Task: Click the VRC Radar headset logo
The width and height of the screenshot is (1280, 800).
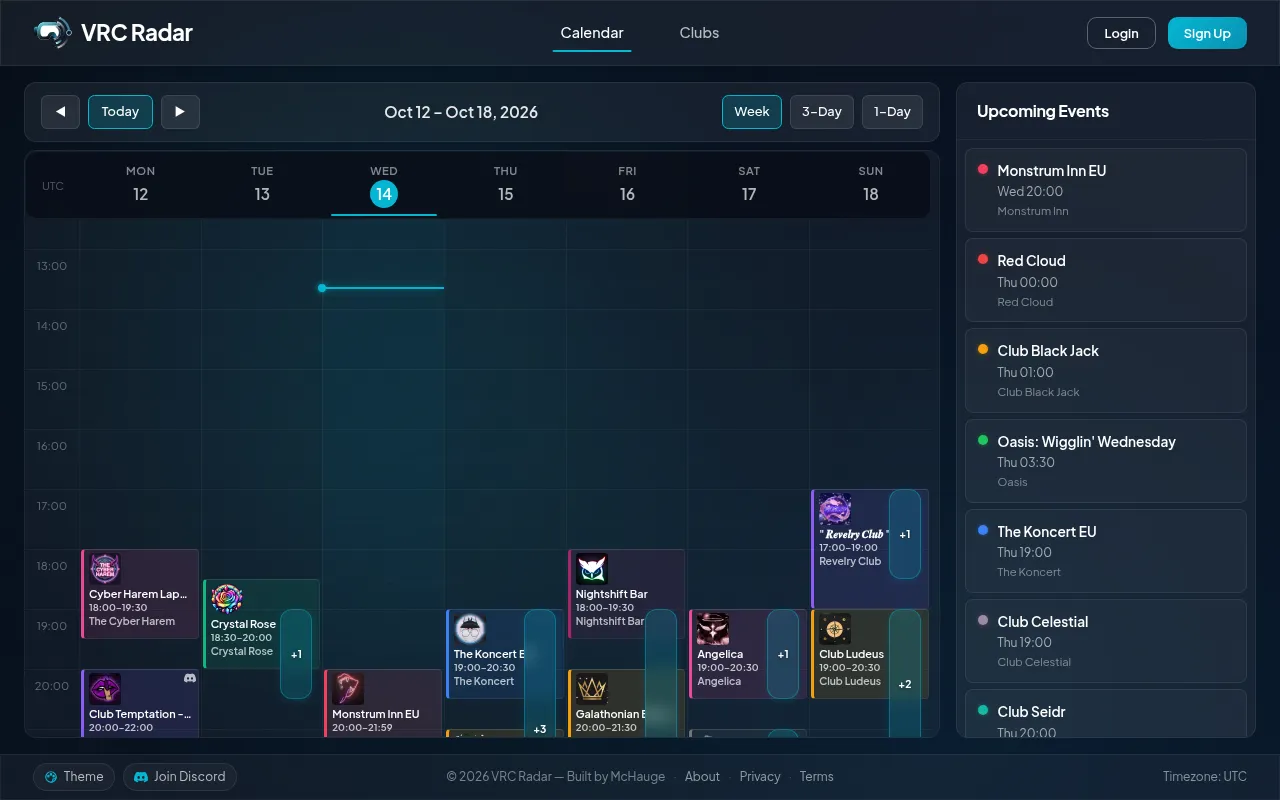Action: click(x=52, y=33)
